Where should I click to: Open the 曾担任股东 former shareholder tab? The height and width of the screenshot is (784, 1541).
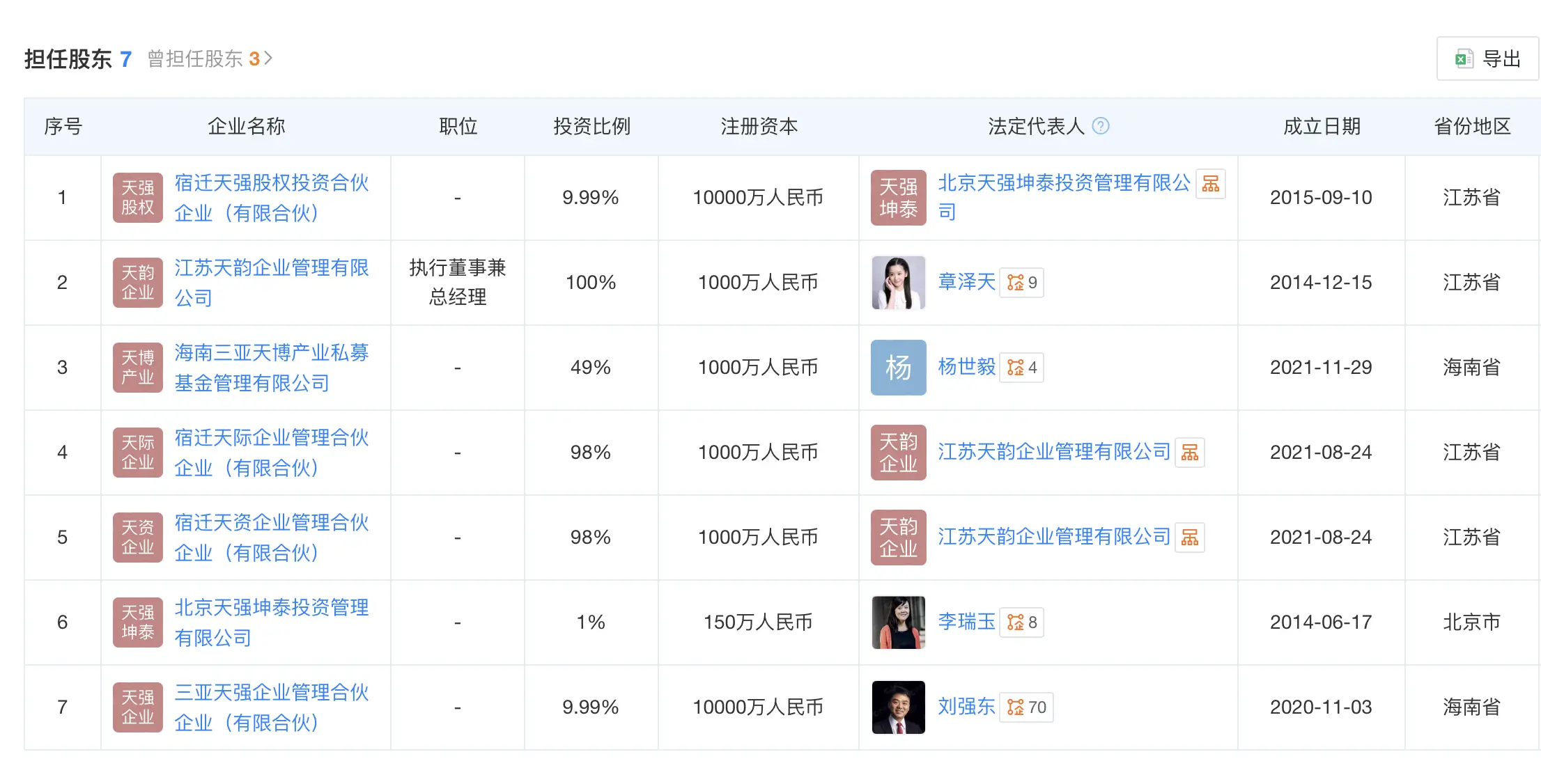click(x=209, y=59)
